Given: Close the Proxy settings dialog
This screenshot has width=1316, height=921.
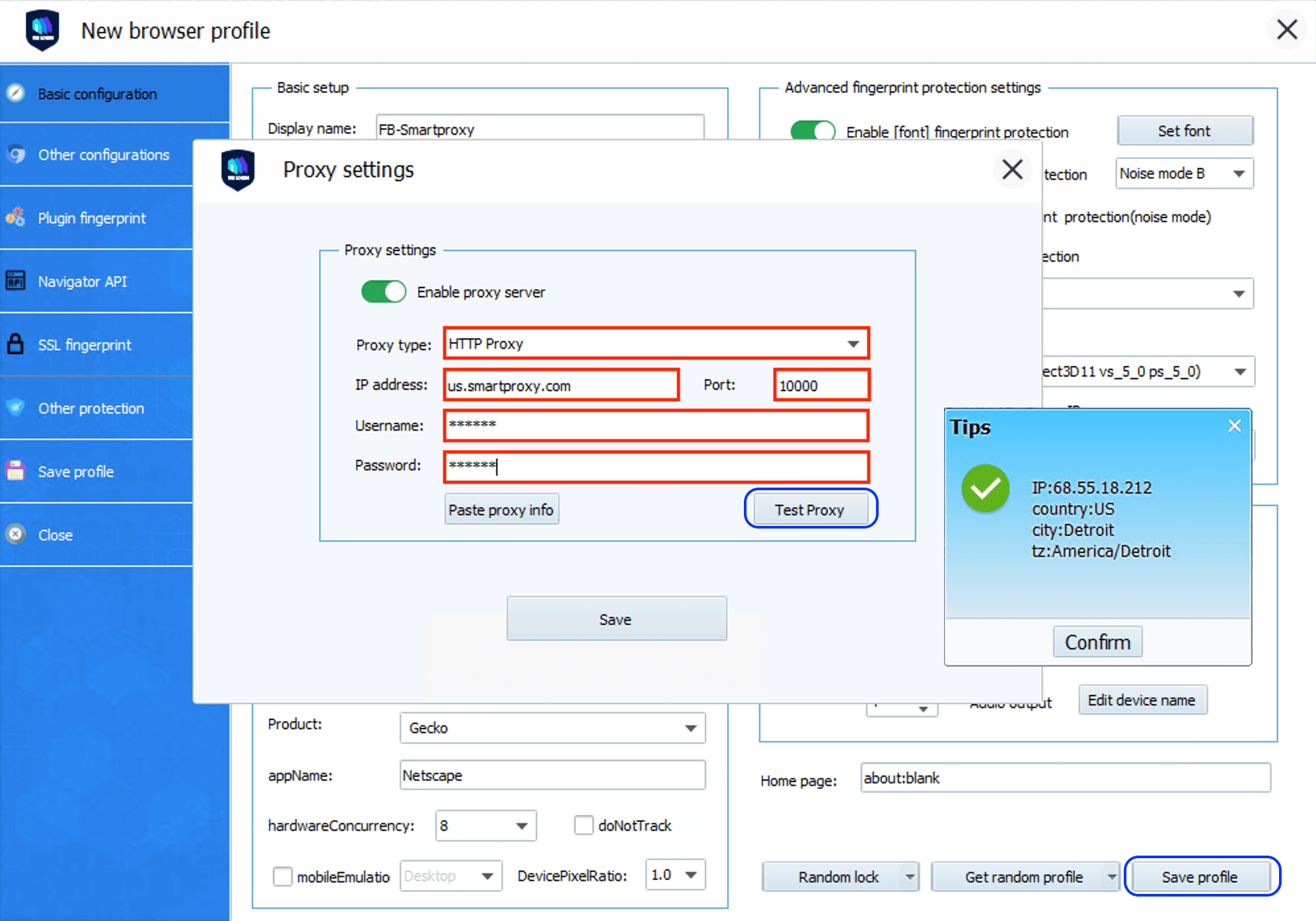Looking at the screenshot, I should point(1012,170).
